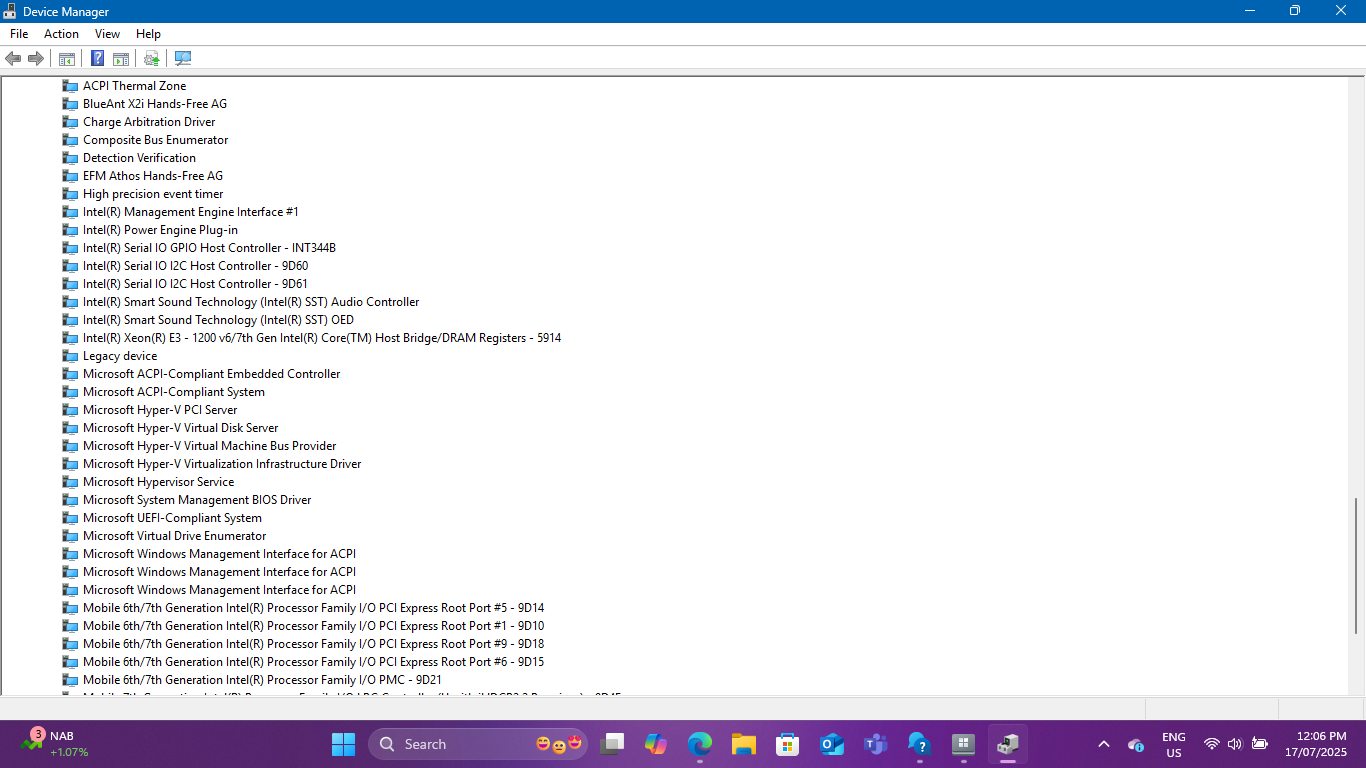Select Intel(R) Management Engine Interface #1
The width and height of the screenshot is (1366, 768).
(x=191, y=212)
